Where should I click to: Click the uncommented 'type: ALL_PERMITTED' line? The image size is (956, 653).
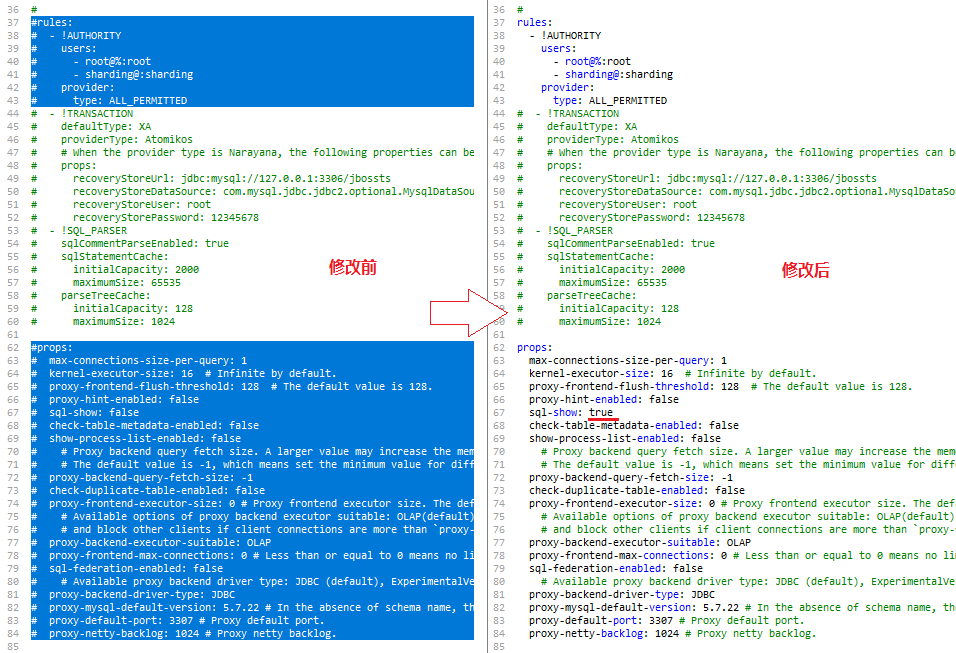(610, 101)
